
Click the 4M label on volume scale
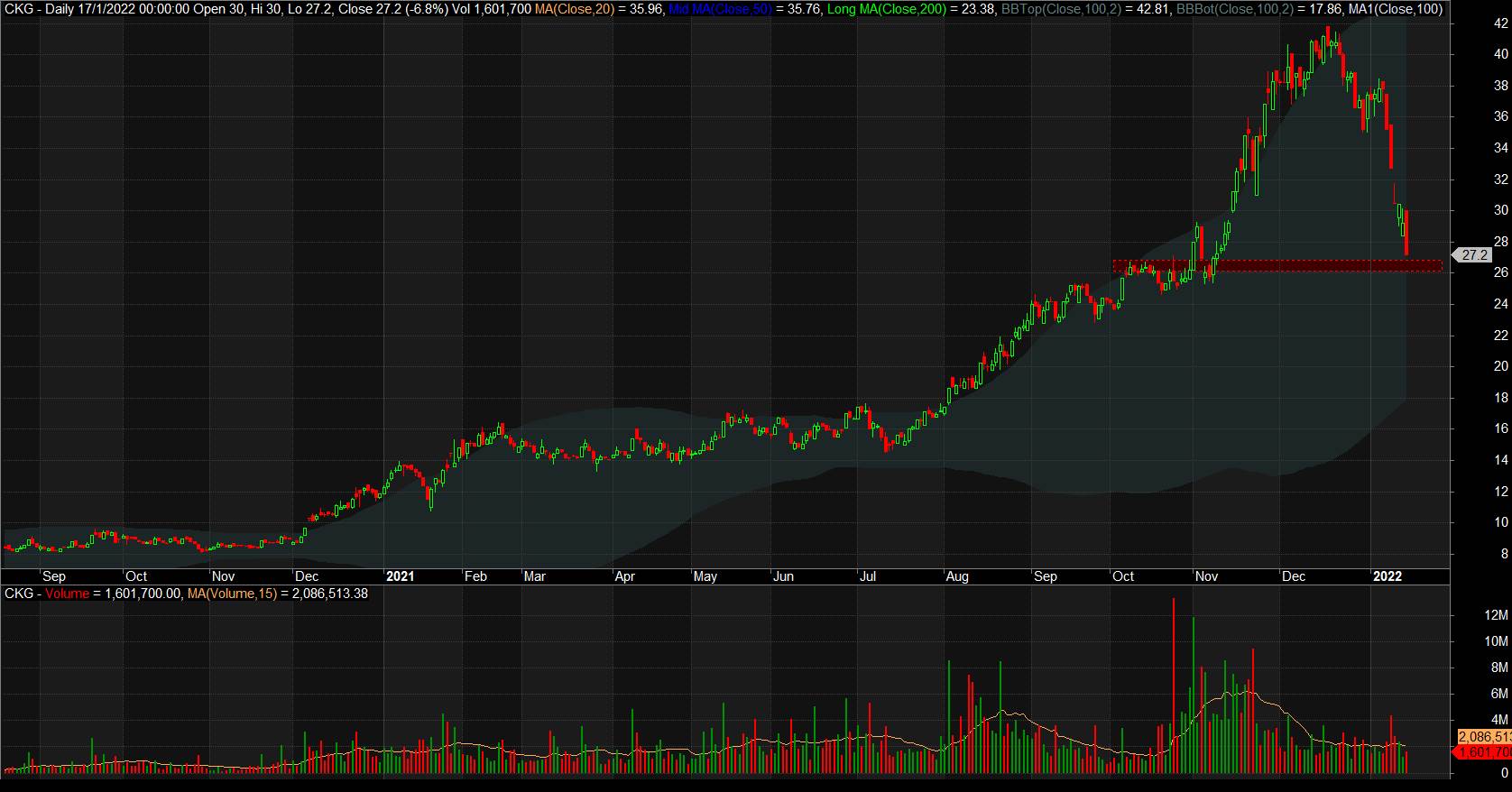coord(1500,720)
